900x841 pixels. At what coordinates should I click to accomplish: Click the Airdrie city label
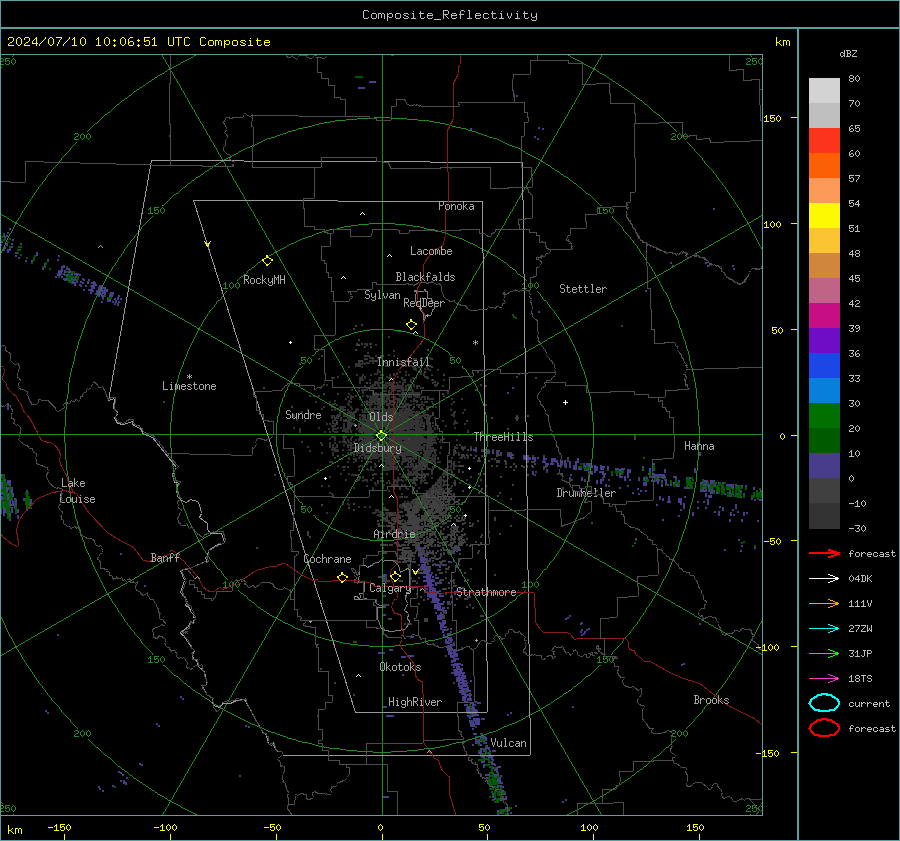coord(394,534)
